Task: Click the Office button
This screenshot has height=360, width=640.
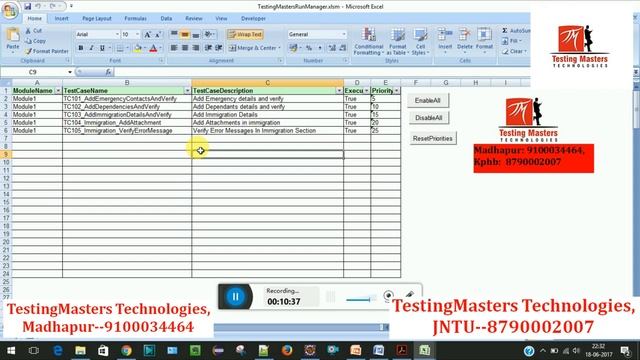Action: click(10, 10)
